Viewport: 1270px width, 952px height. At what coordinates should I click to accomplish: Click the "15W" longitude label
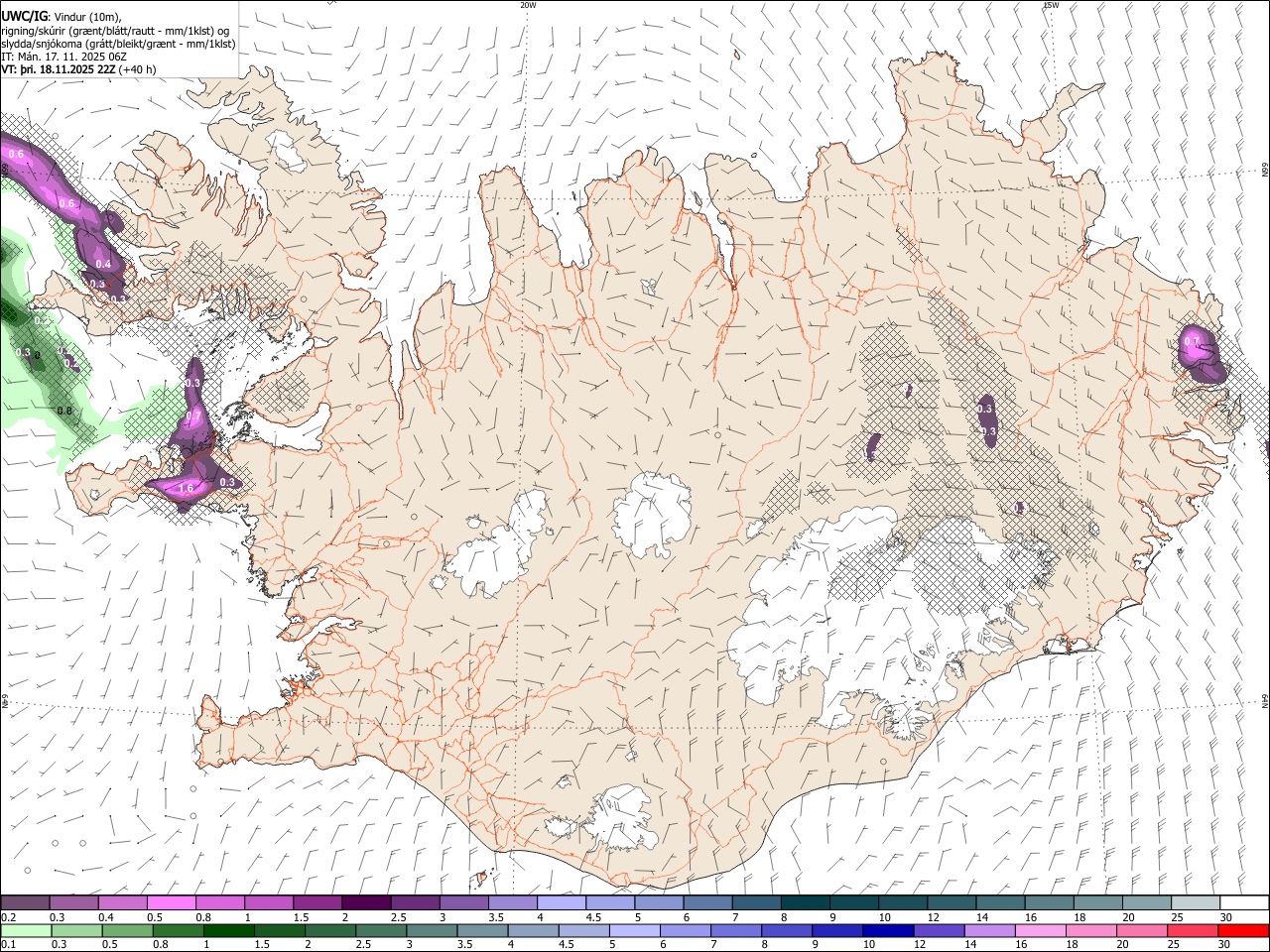pos(1051,5)
